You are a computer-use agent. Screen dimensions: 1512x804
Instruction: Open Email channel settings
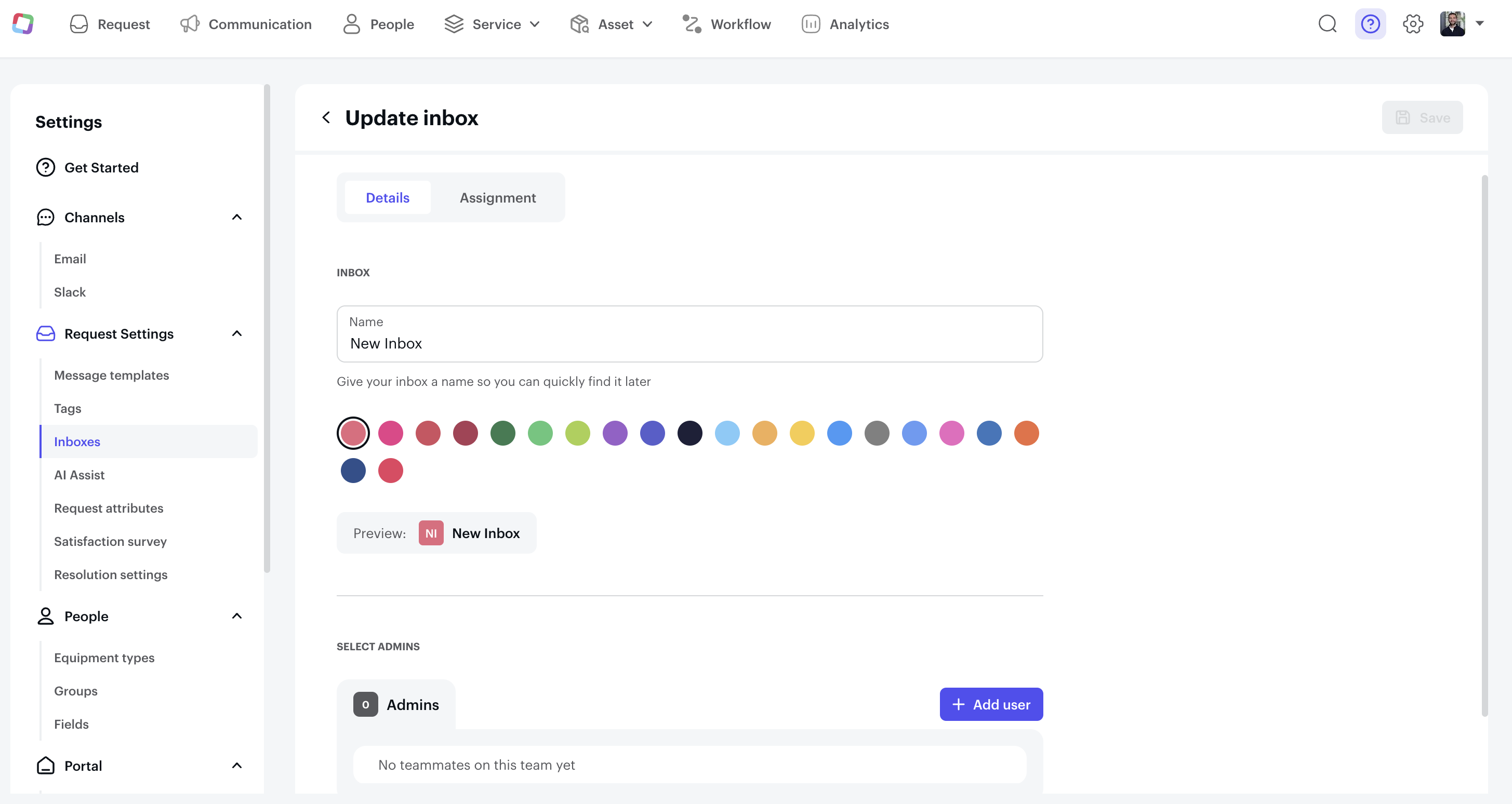pyautogui.click(x=70, y=259)
